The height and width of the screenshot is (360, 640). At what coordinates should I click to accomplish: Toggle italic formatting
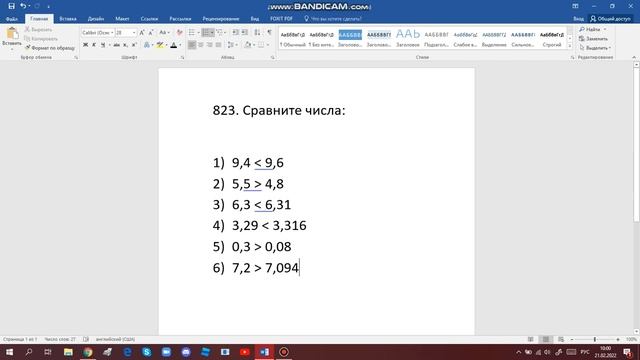[x=94, y=45]
